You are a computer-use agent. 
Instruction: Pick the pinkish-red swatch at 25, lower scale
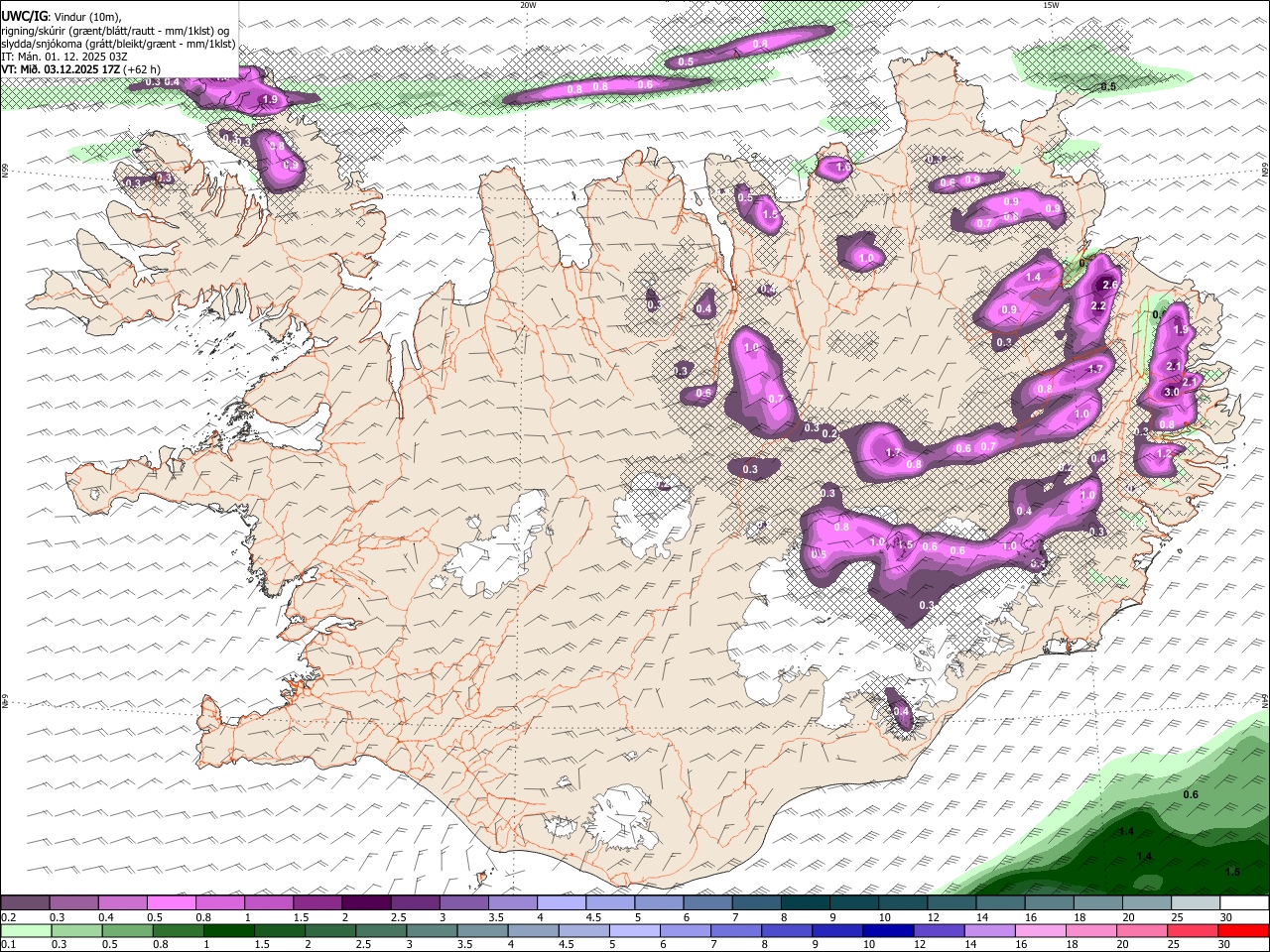1193,931
